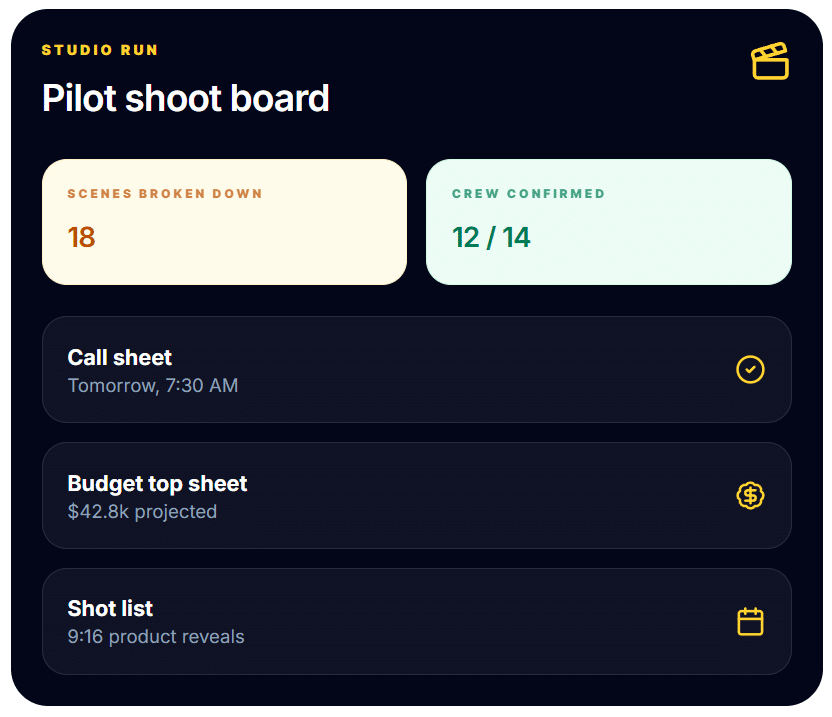The width and height of the screenshot is (832, 717).
Task: Click the Shot list heading text
Action: (110, 609)
